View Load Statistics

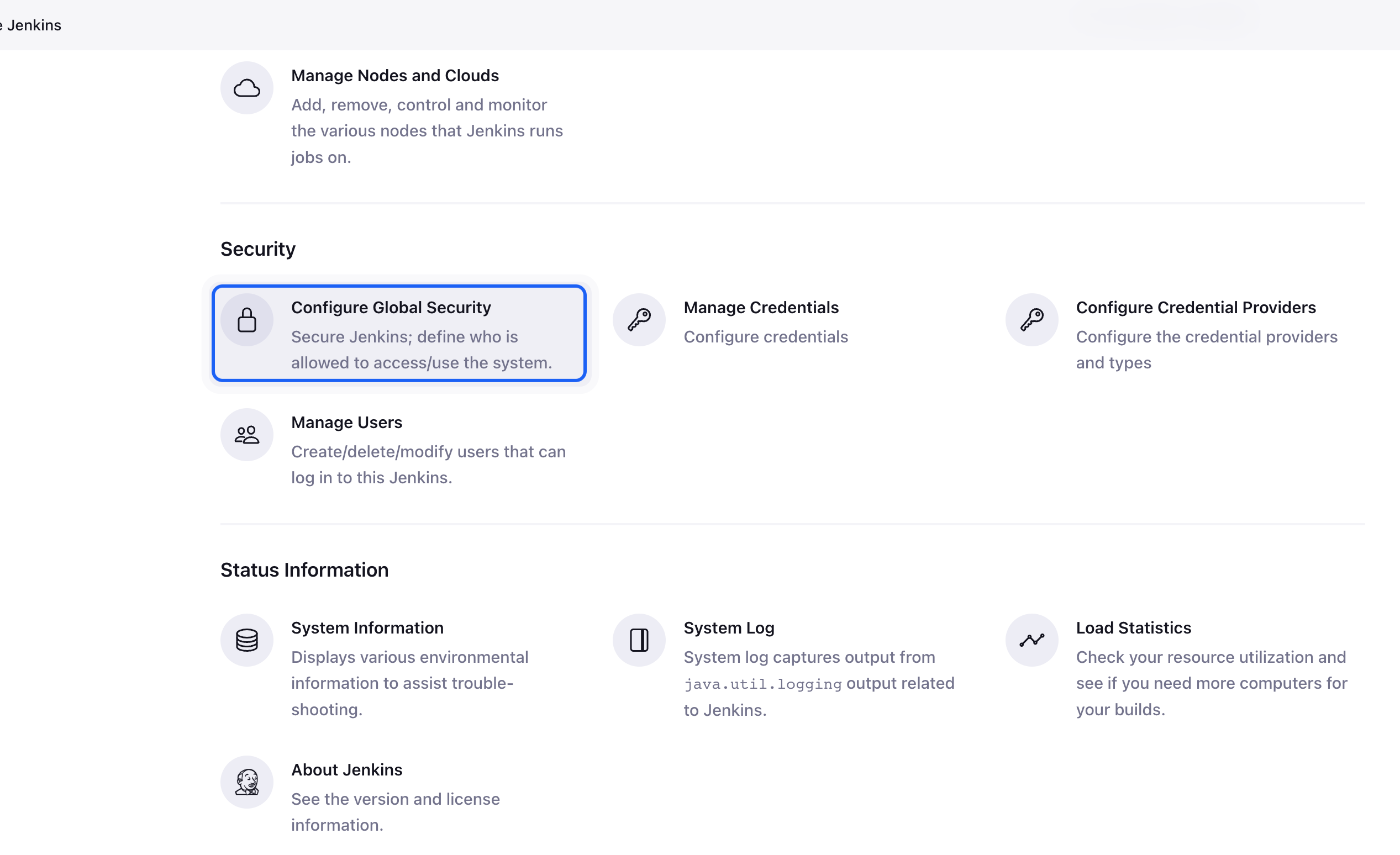click(x=1133, y=628)
